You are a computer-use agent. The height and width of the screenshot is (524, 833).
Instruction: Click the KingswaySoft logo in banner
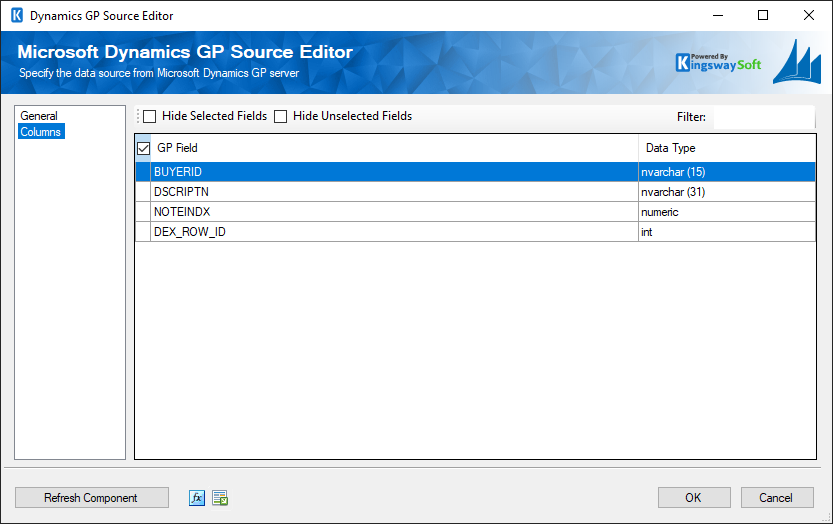[718, 63]
